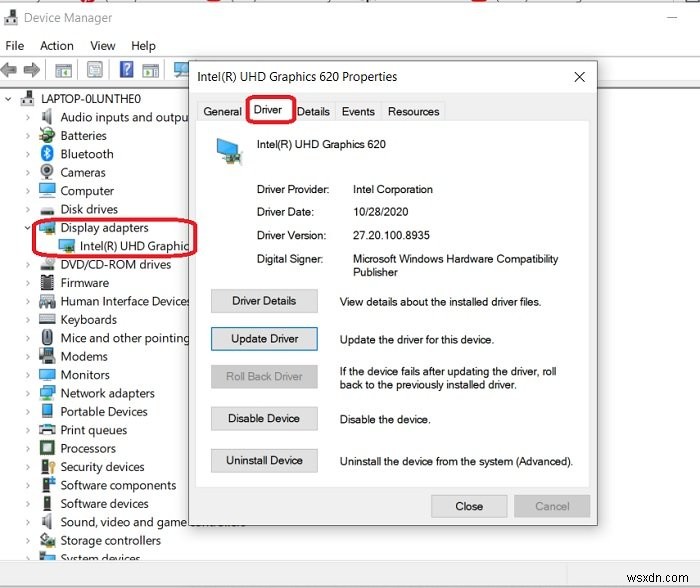Expand the Bluetooth node arrow
Viewport: 700px width, 588px height.
(28, 154)
